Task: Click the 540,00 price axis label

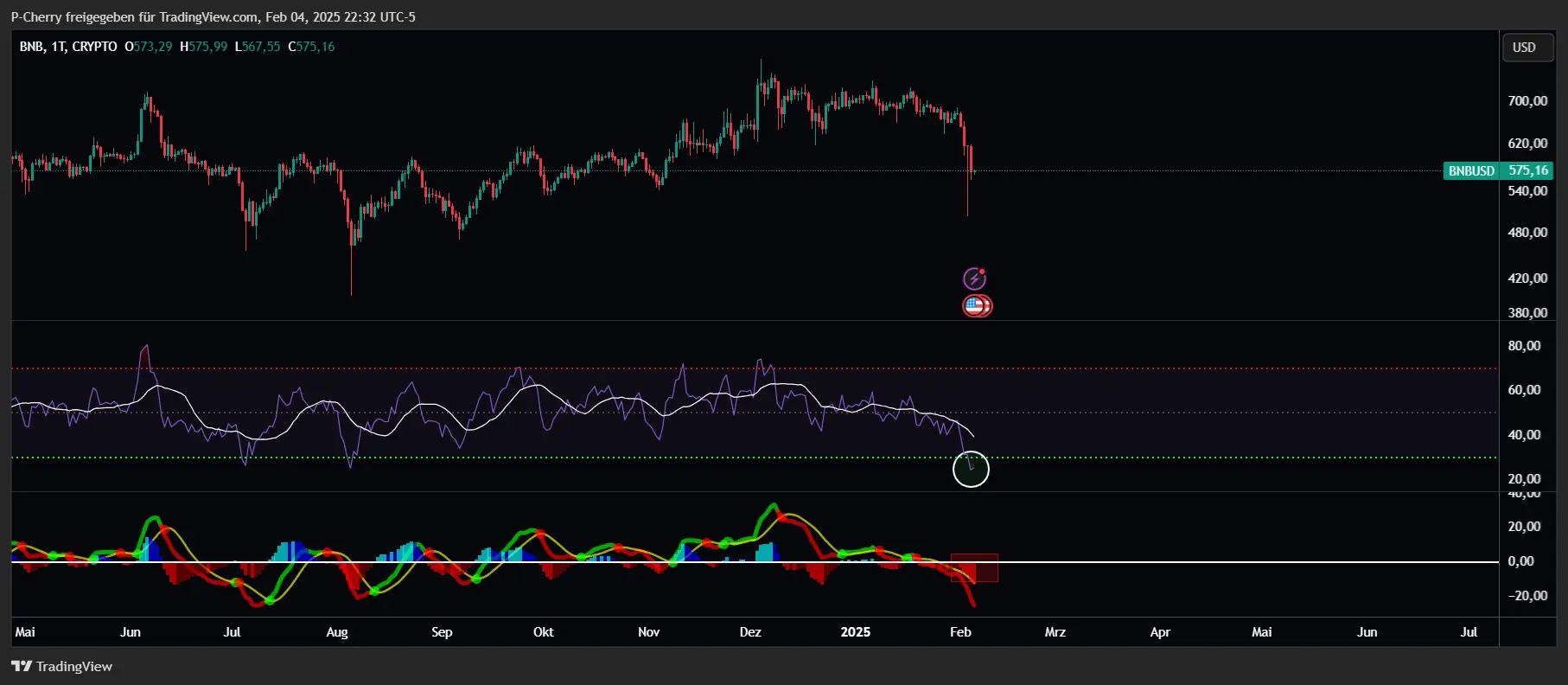Action: click(x=1527, y=191)
